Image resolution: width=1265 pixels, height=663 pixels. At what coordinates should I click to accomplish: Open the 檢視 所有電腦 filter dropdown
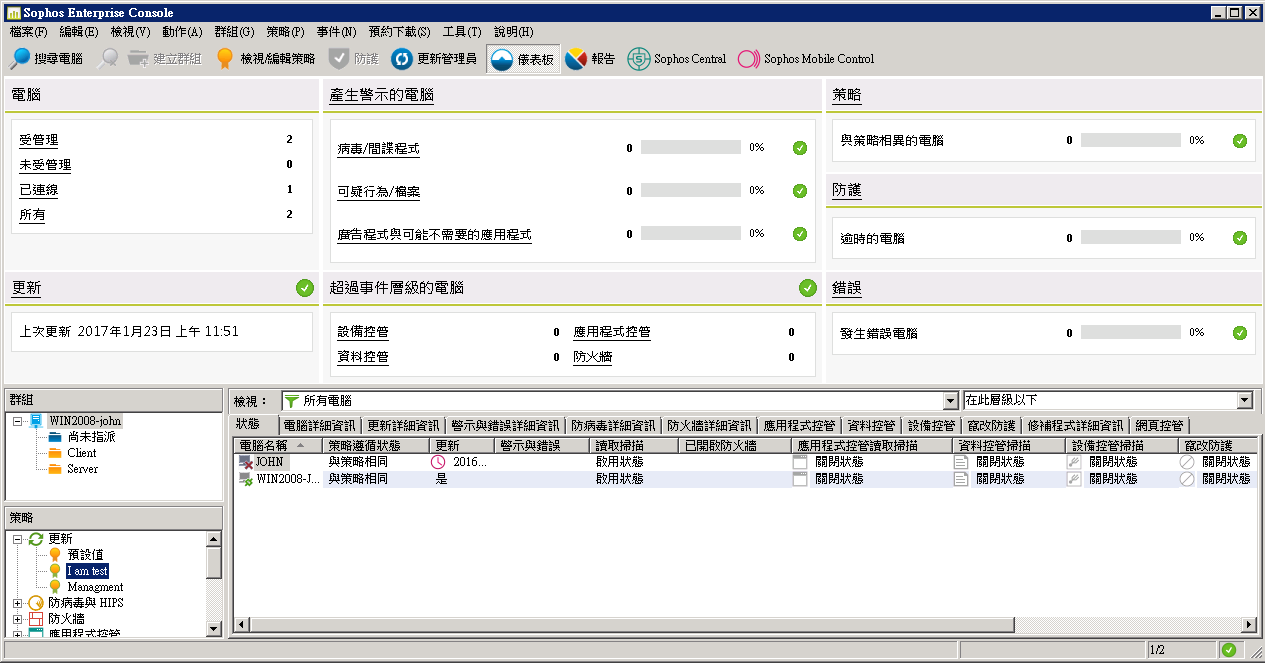pos(950,401)
